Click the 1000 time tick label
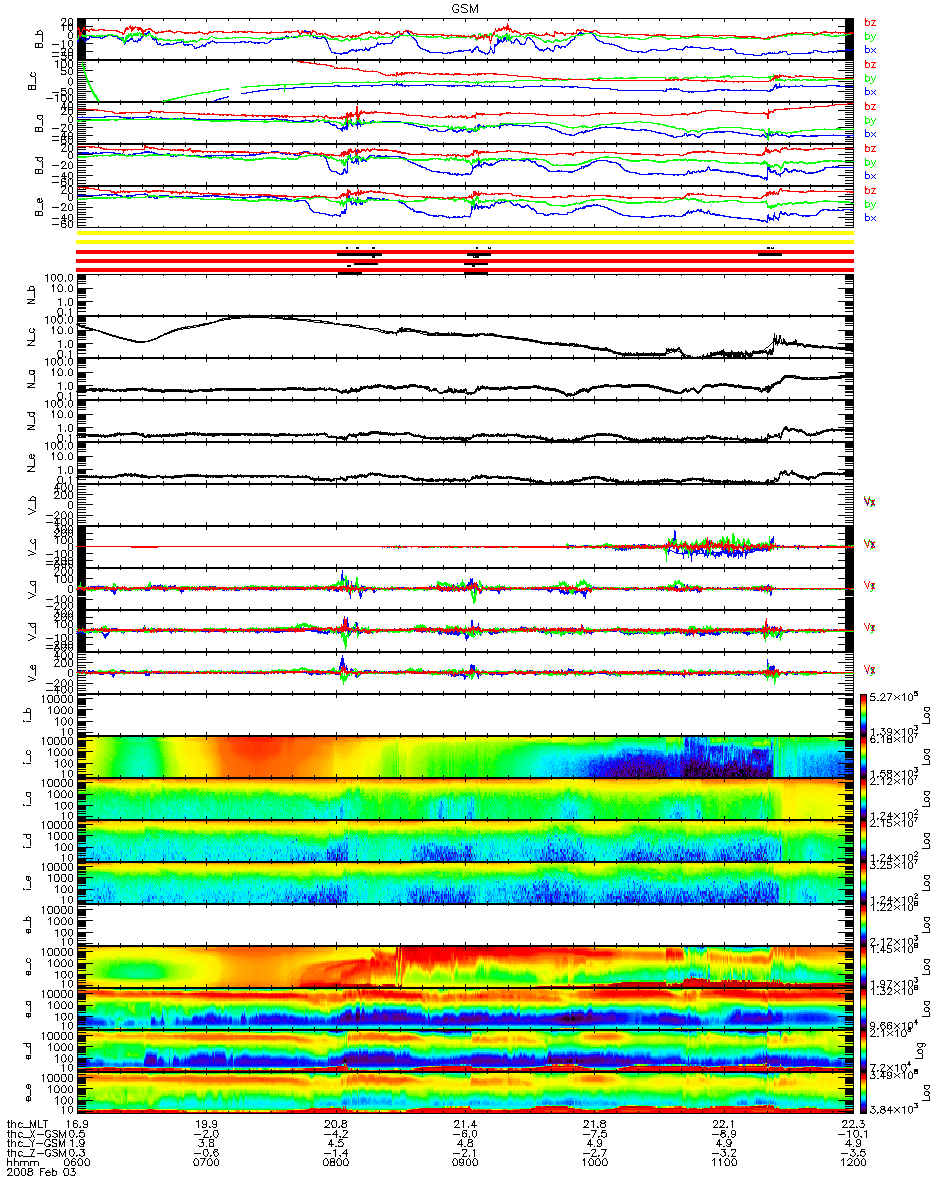The height and width of the screenshot is (1200, 930). coord(594,1162)
